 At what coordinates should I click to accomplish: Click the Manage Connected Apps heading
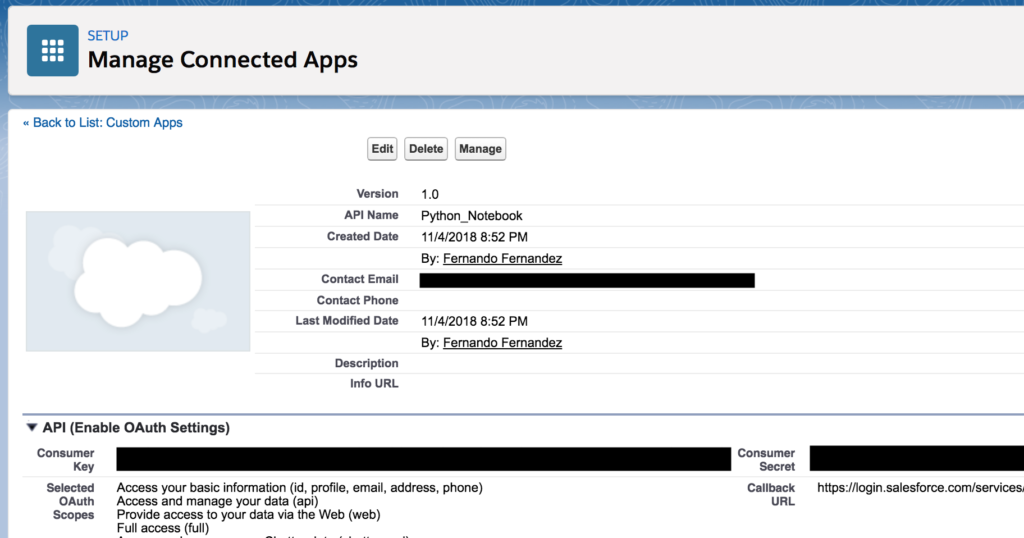[222, 60]
